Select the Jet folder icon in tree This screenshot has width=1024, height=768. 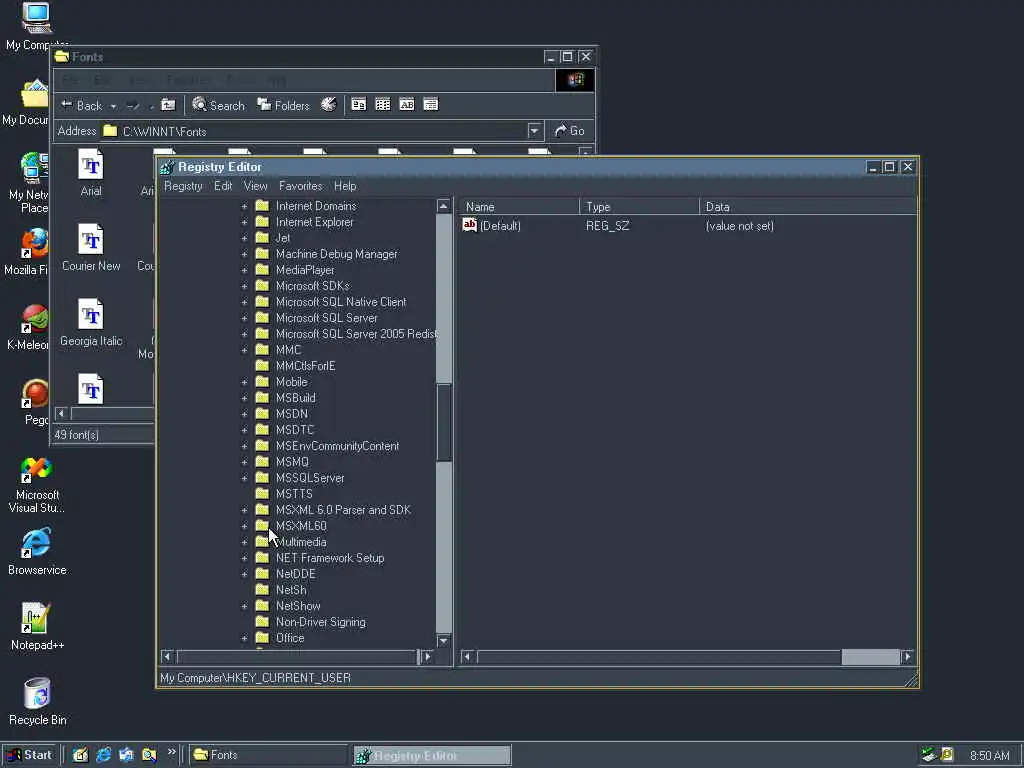tap(262, 238)
